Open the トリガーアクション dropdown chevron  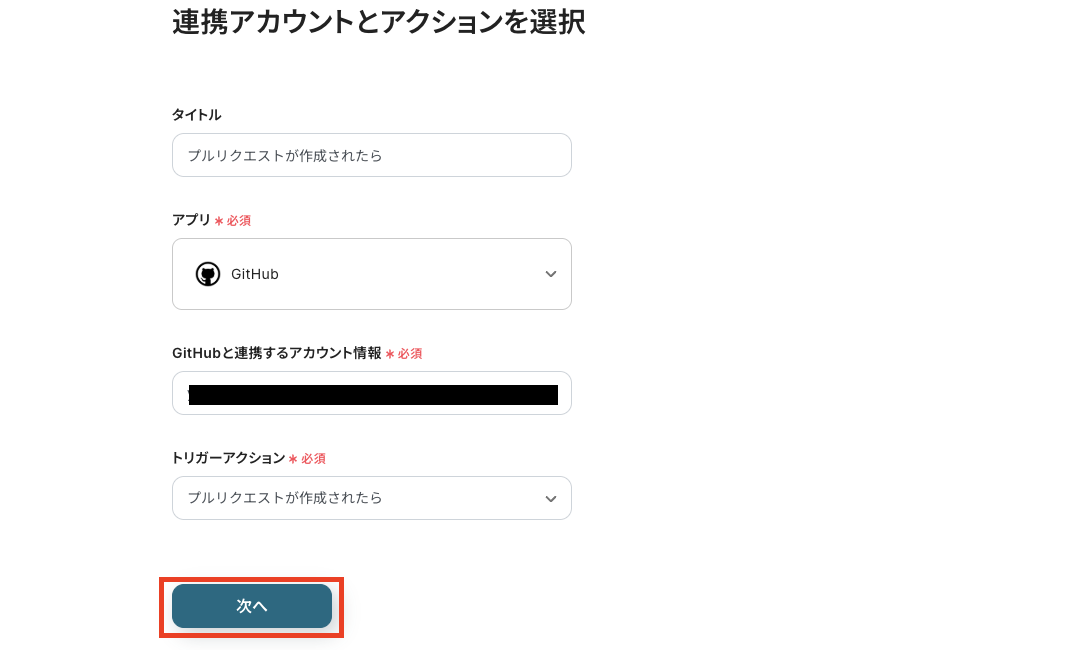click(x=550, y=498)
